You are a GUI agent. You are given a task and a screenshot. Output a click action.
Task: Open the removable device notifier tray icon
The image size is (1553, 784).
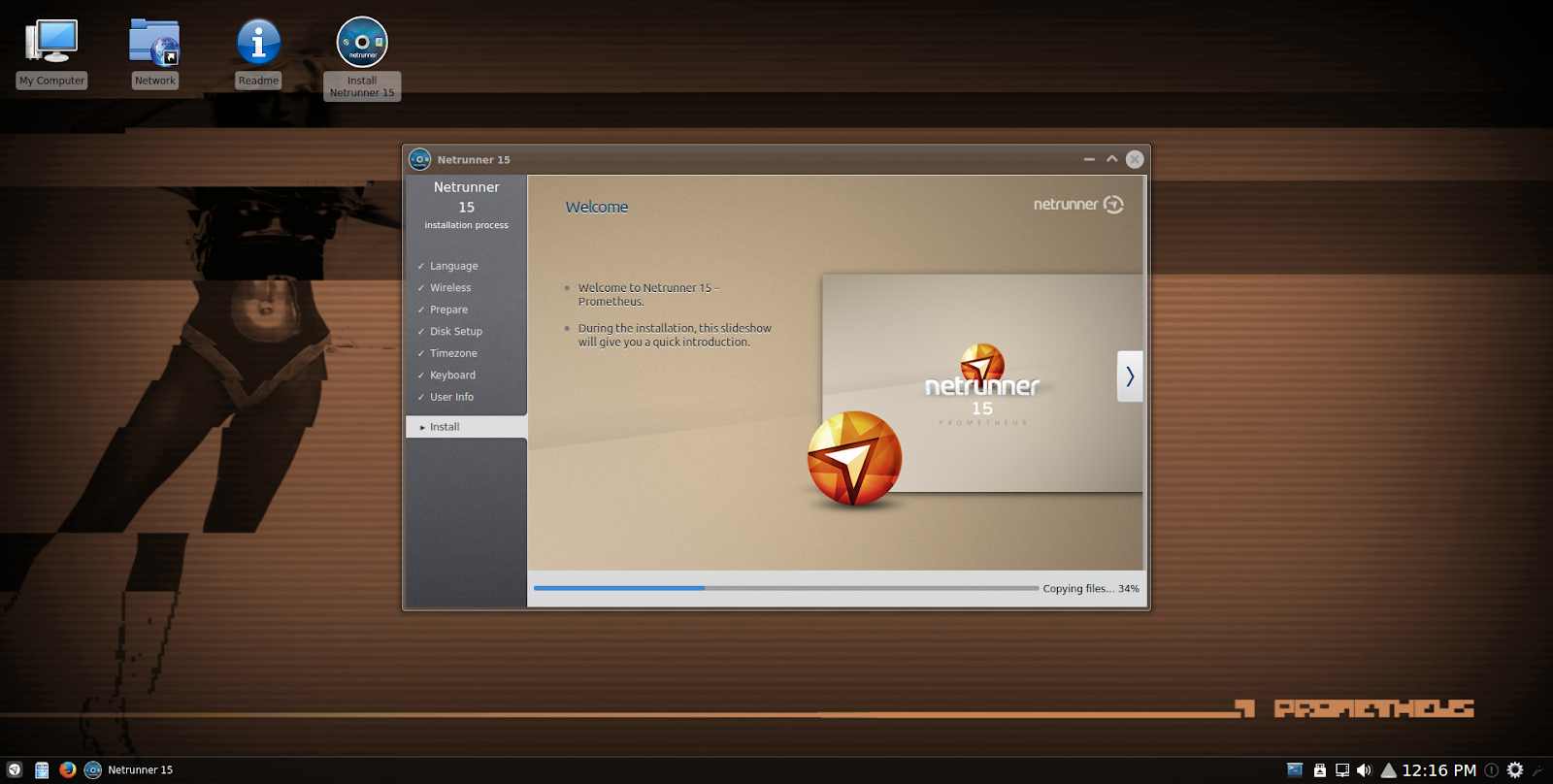(1320, 770)
